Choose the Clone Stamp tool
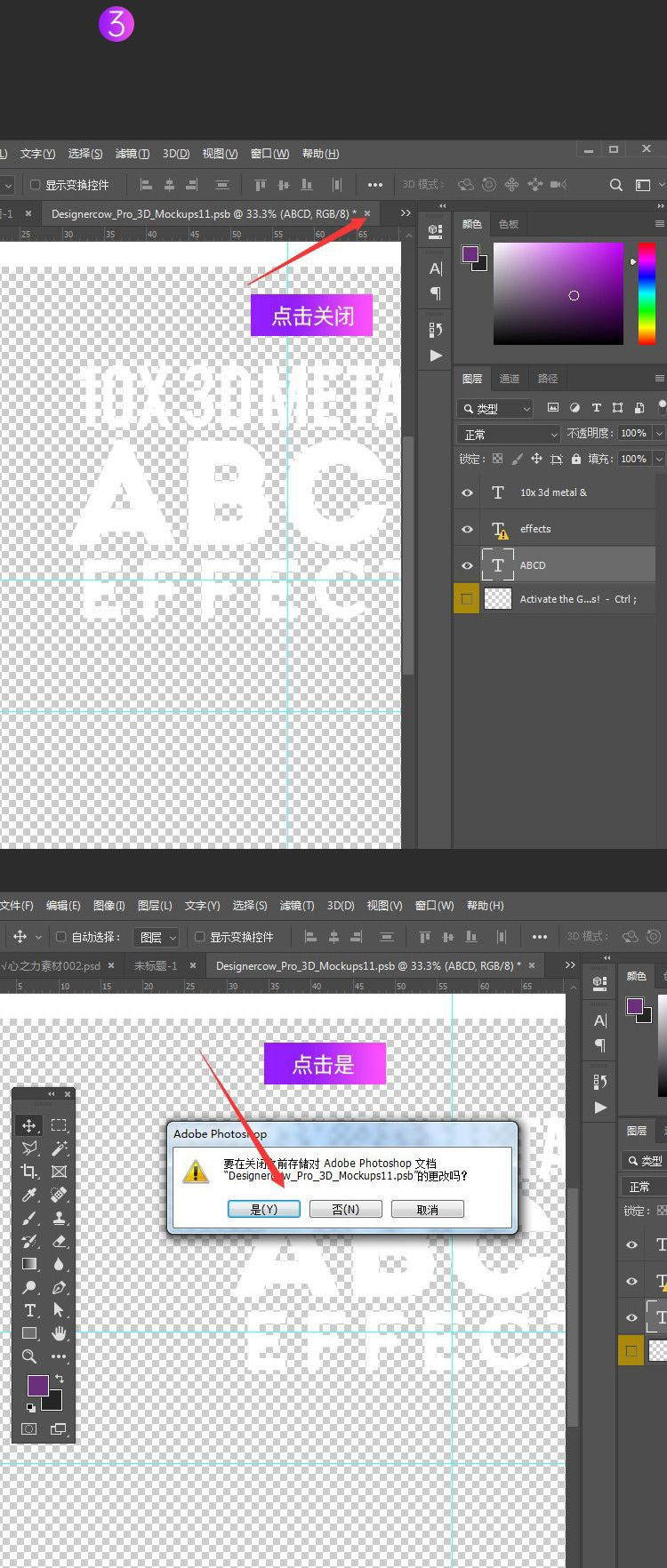This screenshot has height=1568, width=667. click(x=60, y=1217)
